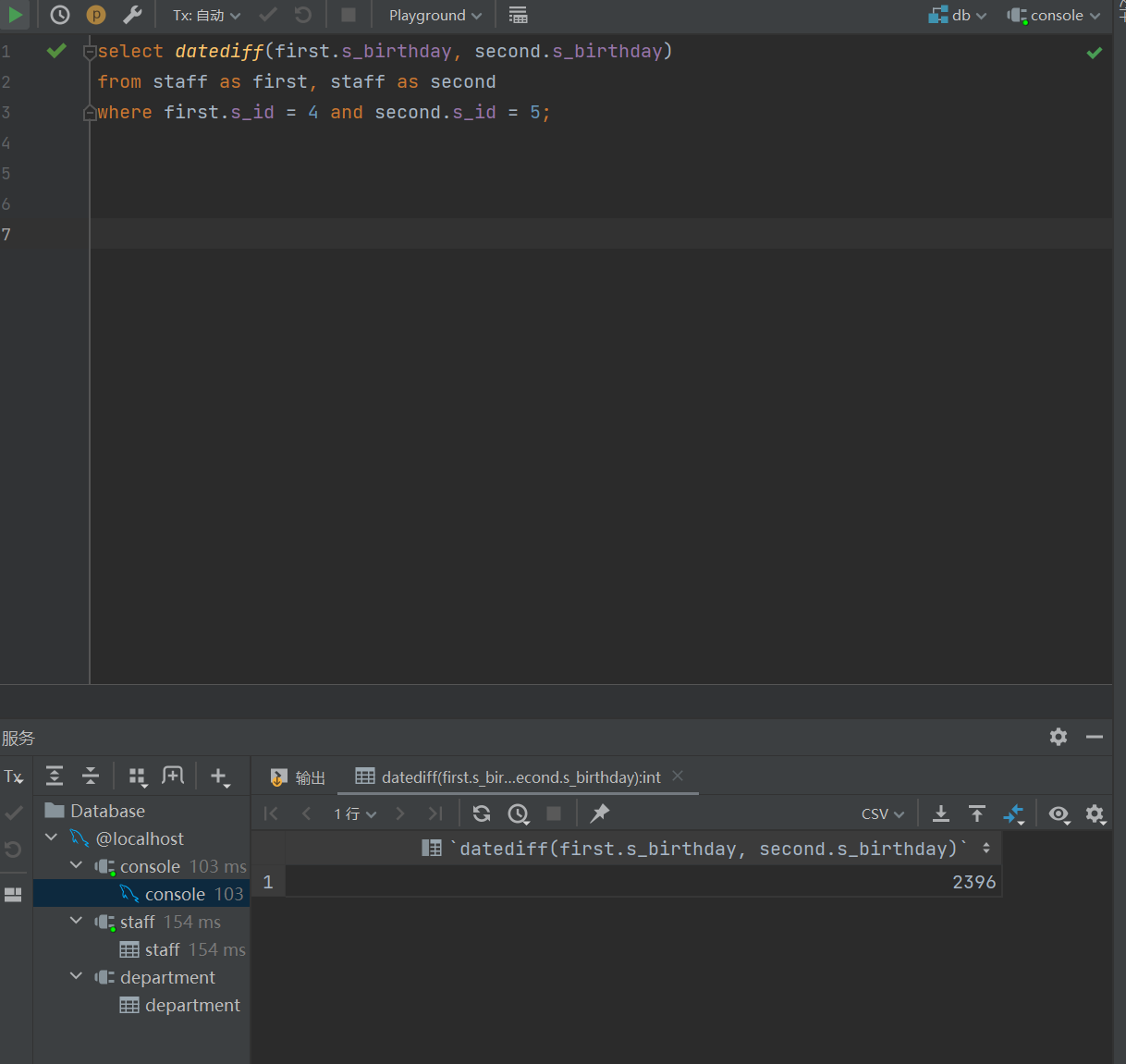The height and width of the screenshot is (1064, 1126).
Task: Click the rollback arrow in the editor toolbar
Action: point(303,15)
